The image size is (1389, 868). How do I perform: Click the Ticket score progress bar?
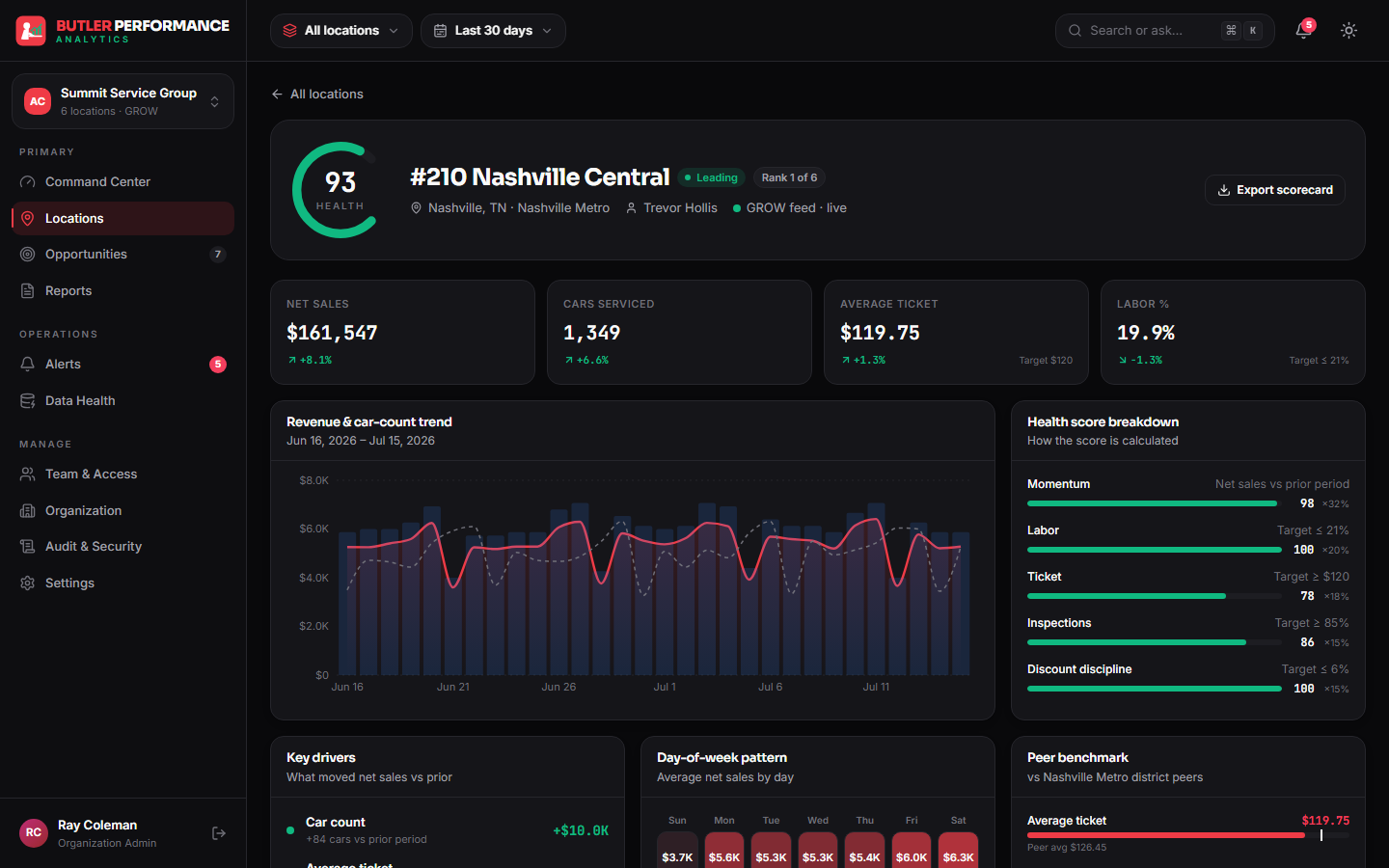point(1155,596)
